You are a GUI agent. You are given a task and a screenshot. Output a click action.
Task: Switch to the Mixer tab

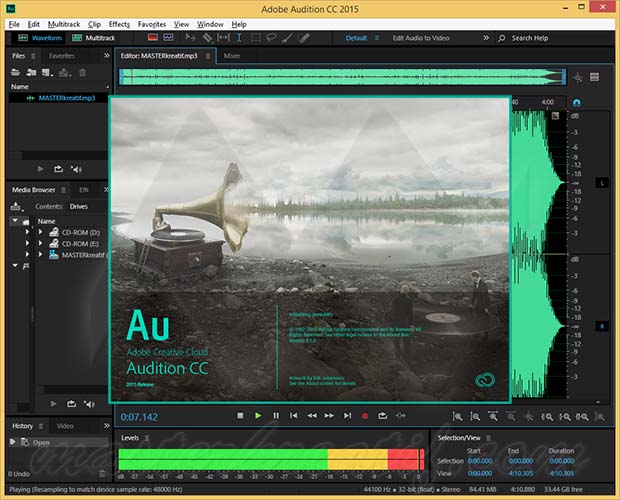tap(231, 56)
